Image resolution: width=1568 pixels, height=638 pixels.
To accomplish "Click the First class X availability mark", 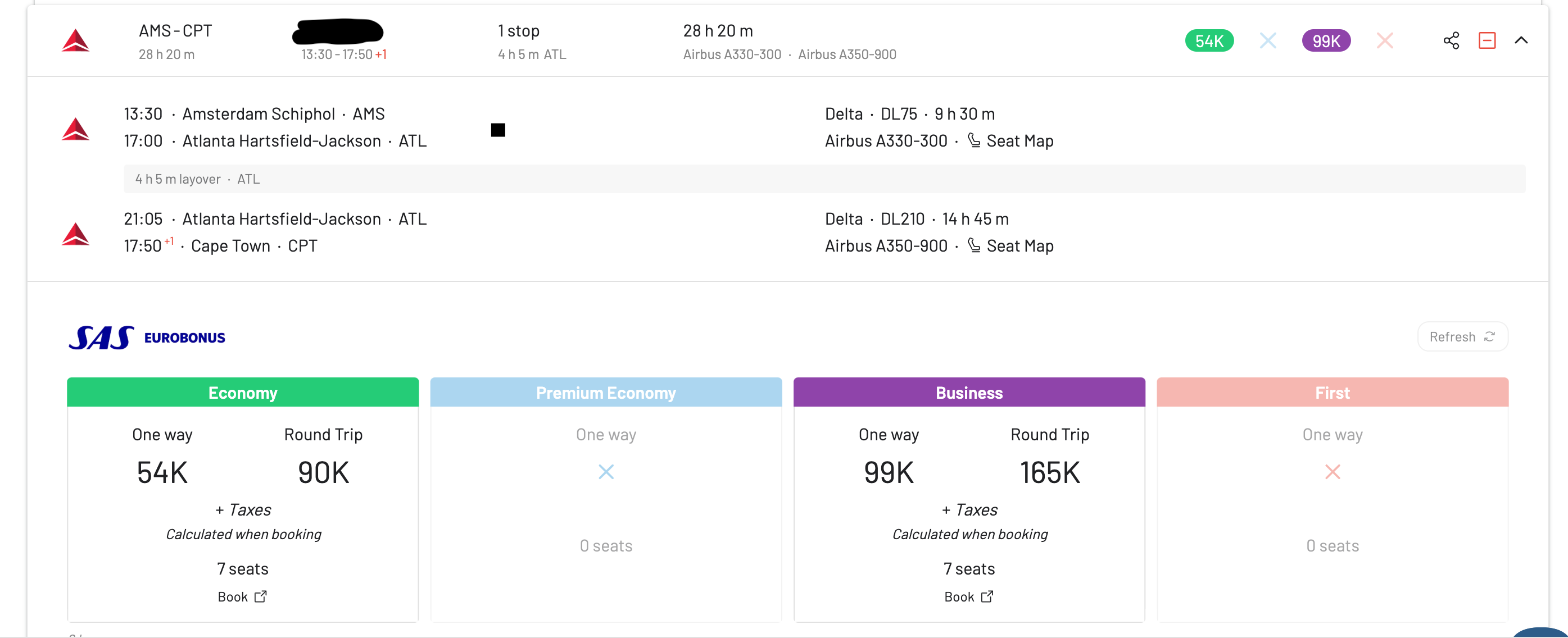I will pos(1333,471).
